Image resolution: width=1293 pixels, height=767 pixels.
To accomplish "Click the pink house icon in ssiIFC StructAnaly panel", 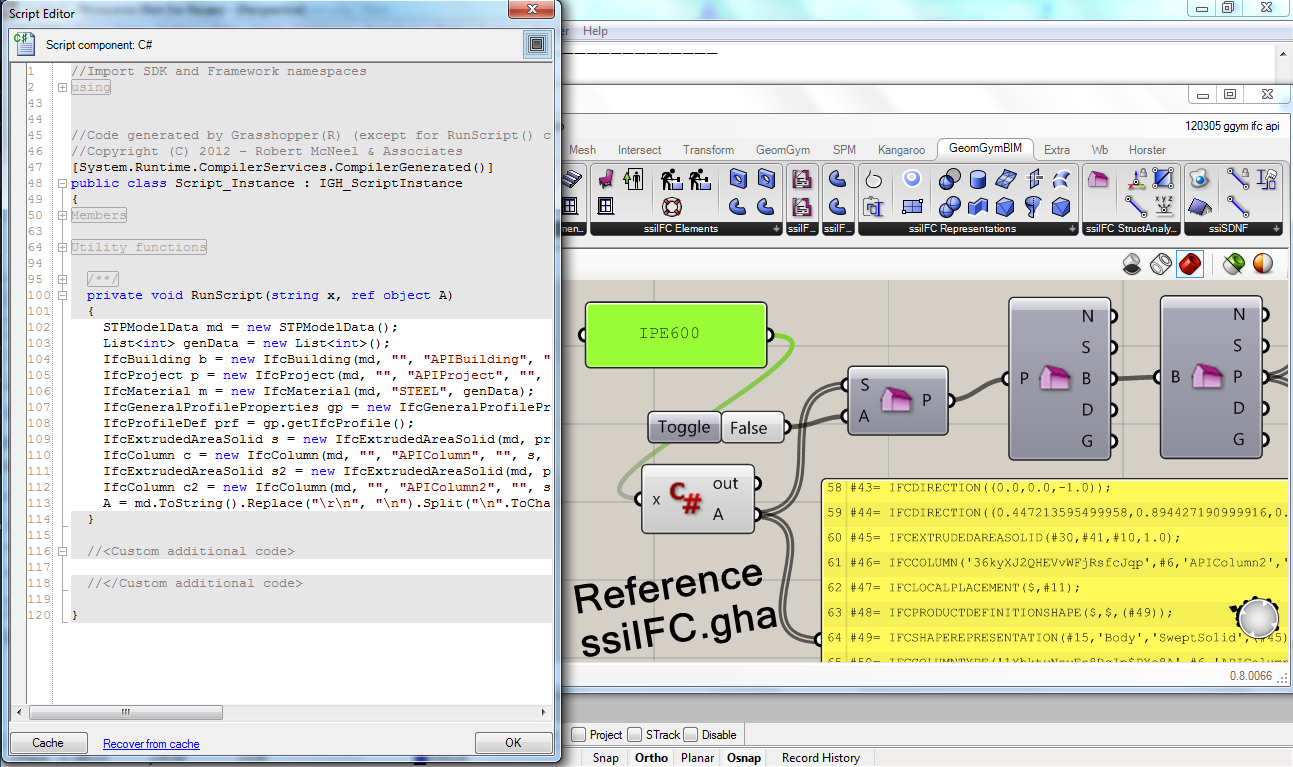I will point(1098,180).
